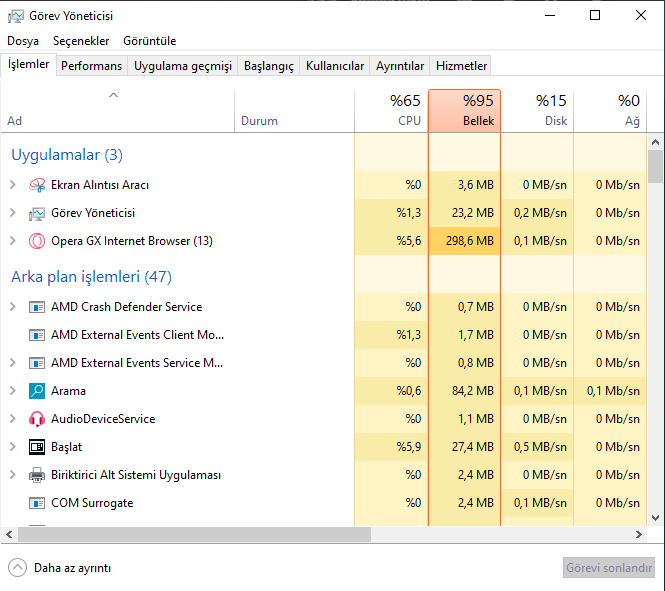The height and width of the screenshot is (591, 665).
Task: Click the AMD Crash Defender Service icon
Action: tap(37, 307)
